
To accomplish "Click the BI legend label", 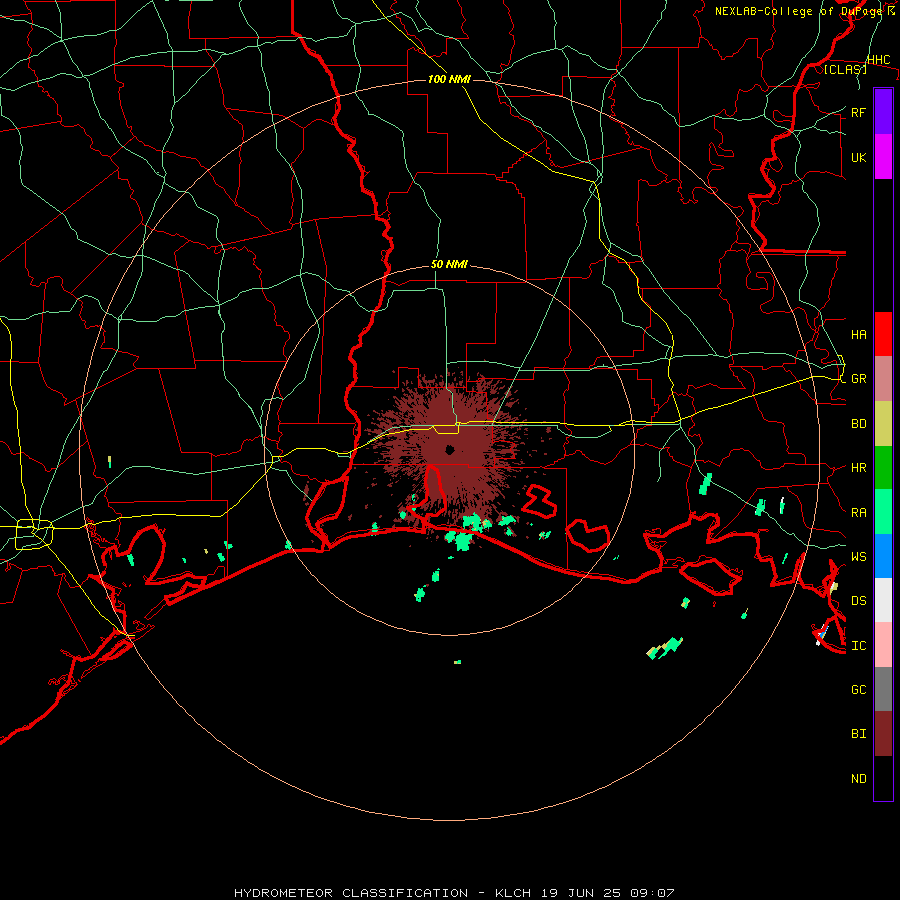I will click(x=858, y=734).
